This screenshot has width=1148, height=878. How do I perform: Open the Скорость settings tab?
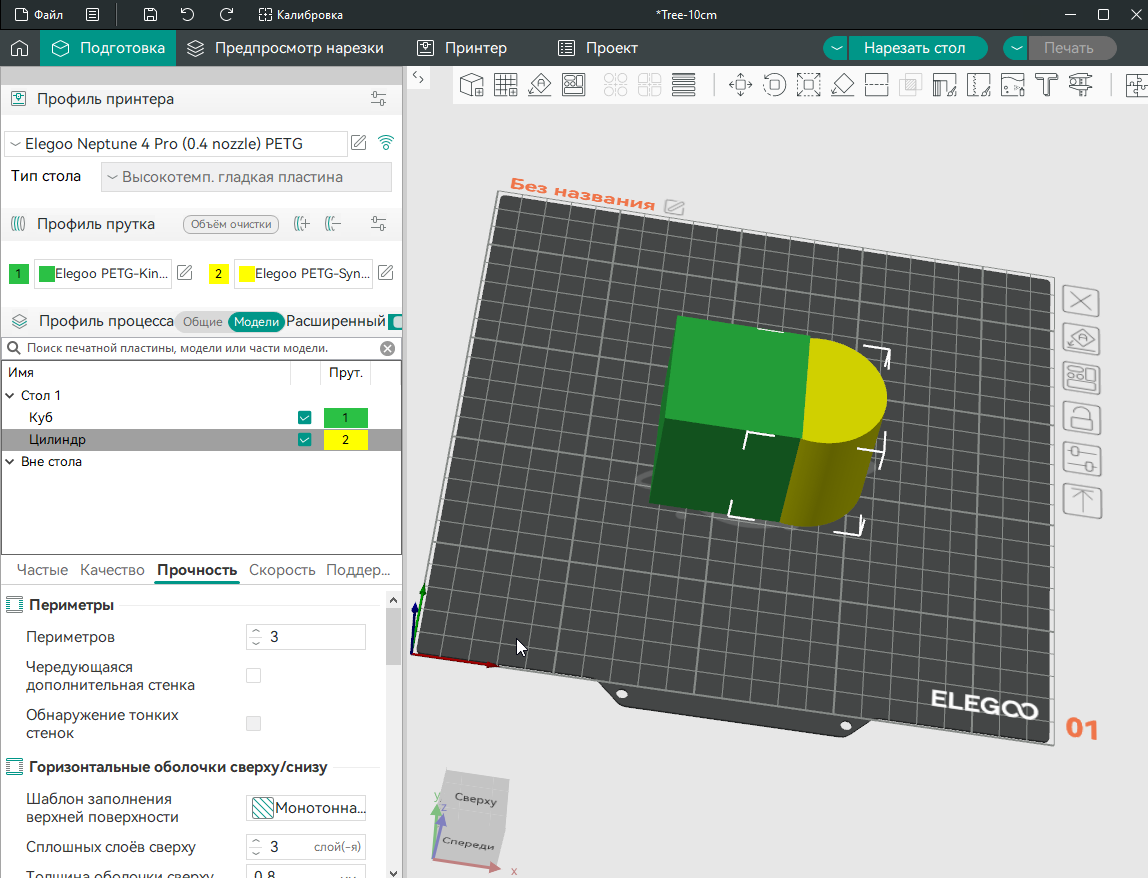tap(282, 570)
